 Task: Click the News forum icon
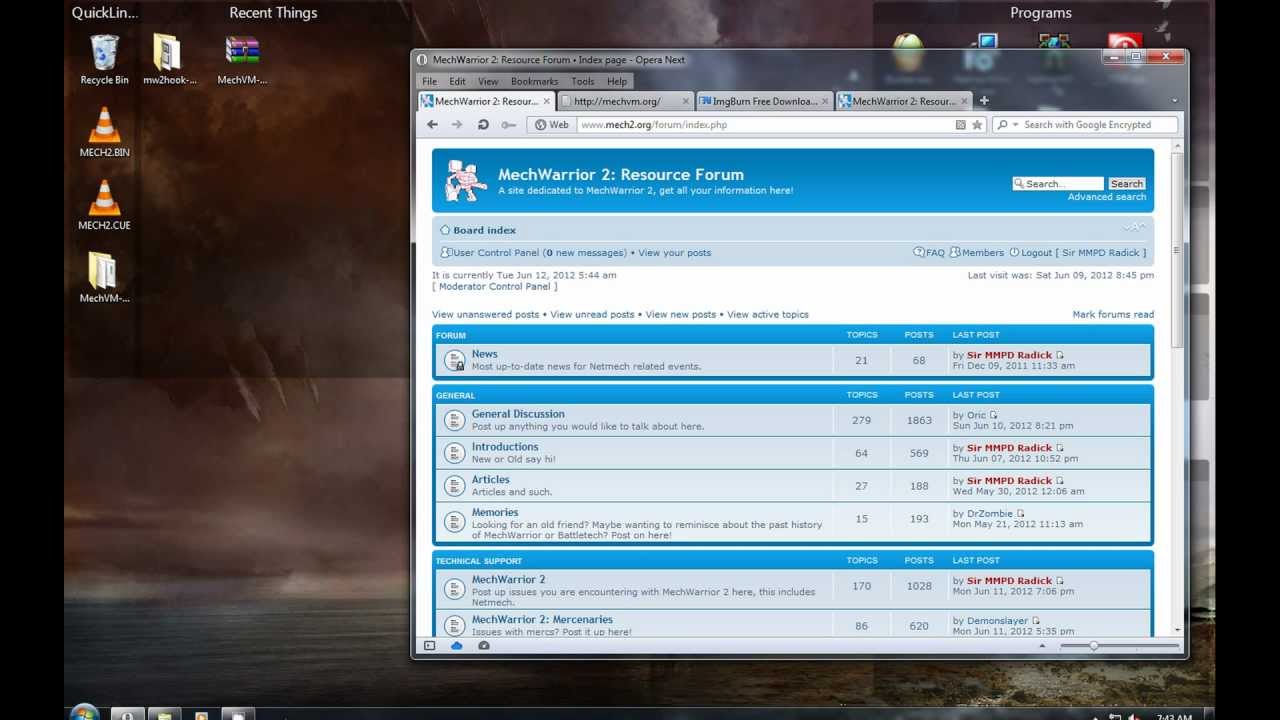[x=455, y=360]
